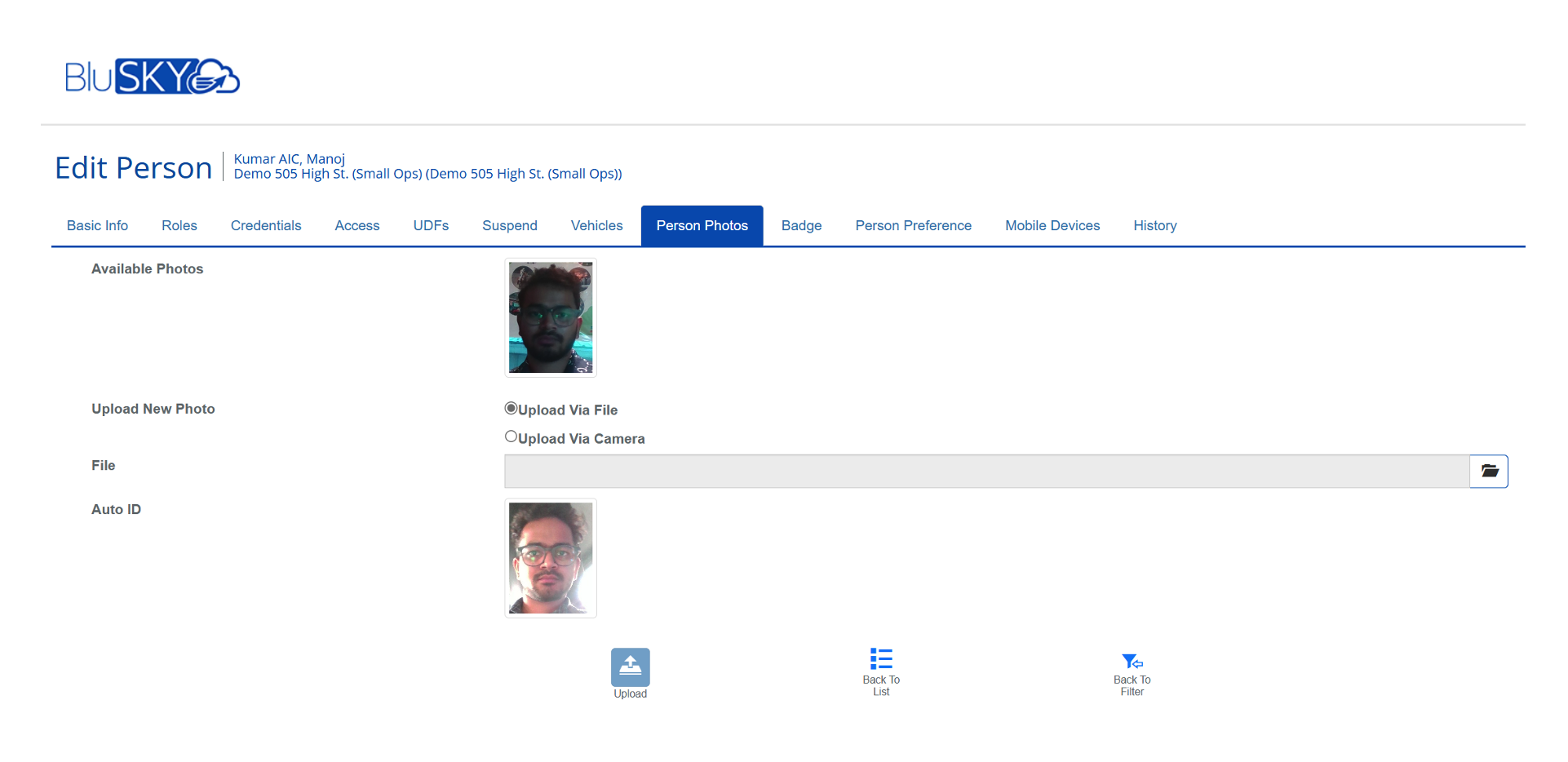Click inside the File input field
1568x762 pixels.
[x=979, y=471]
